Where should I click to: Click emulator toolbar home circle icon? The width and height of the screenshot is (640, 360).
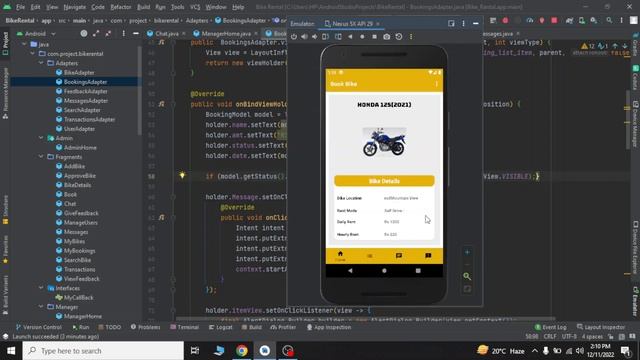point(362,37)
